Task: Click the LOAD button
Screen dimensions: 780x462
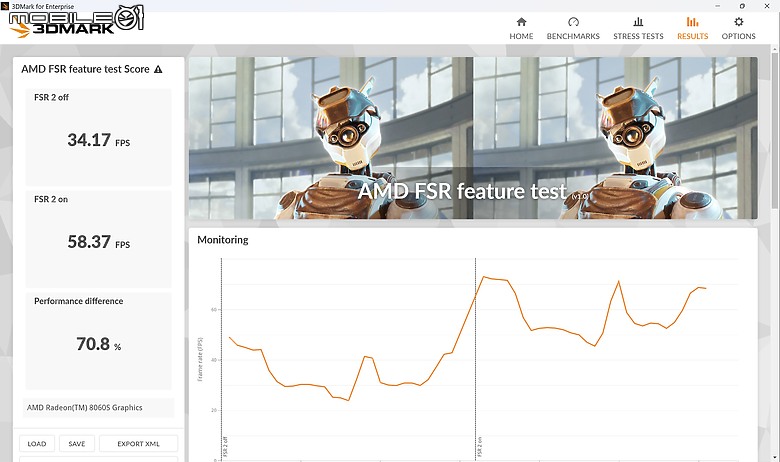Action: click(x=37, y=444)
